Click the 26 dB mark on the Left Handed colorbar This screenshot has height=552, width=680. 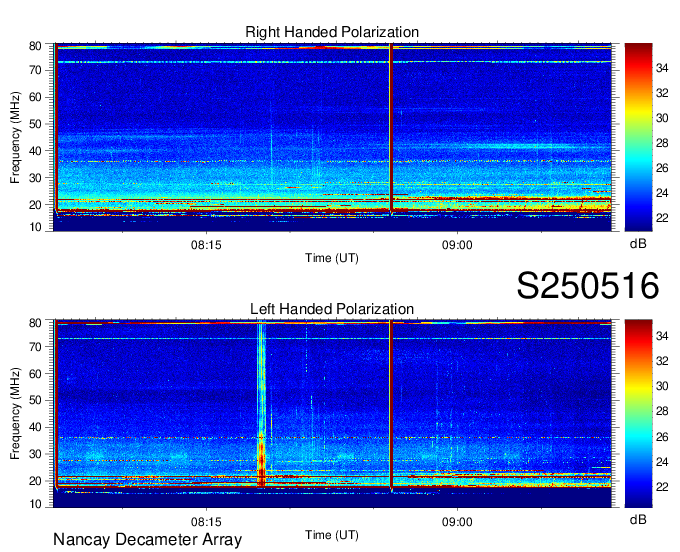point(662,437)
